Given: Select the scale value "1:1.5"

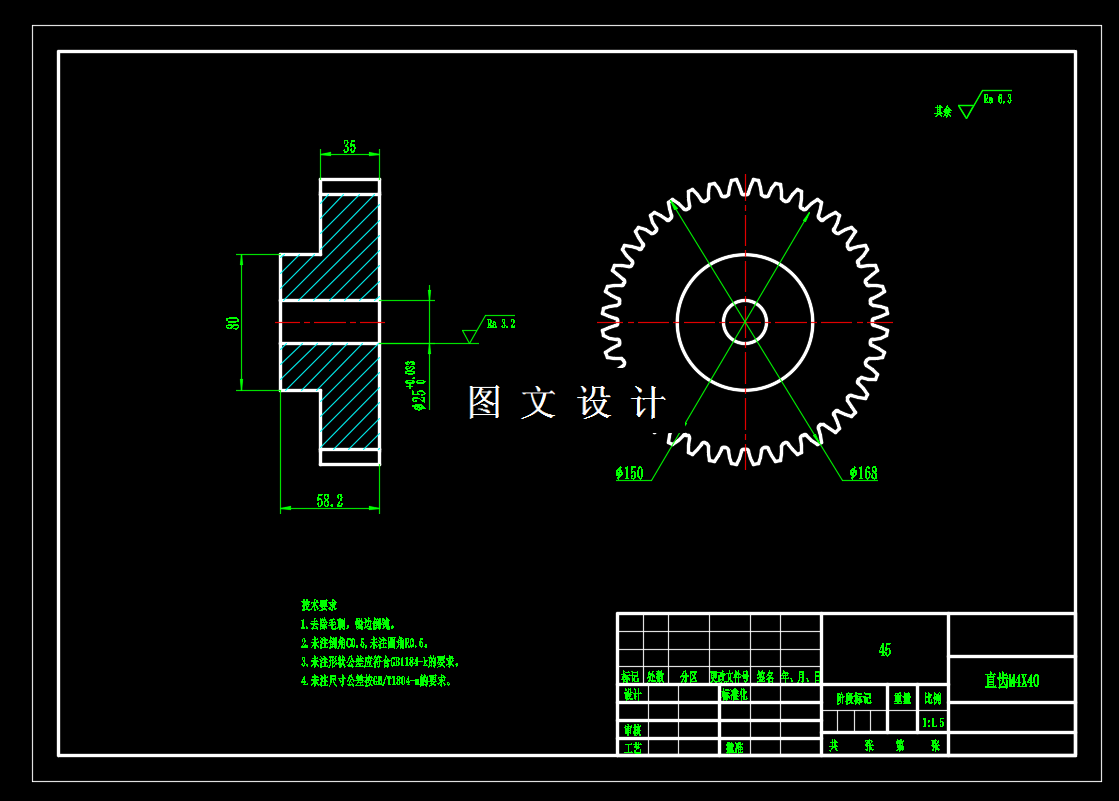Looking at the screenshot, I should (933, 722).
